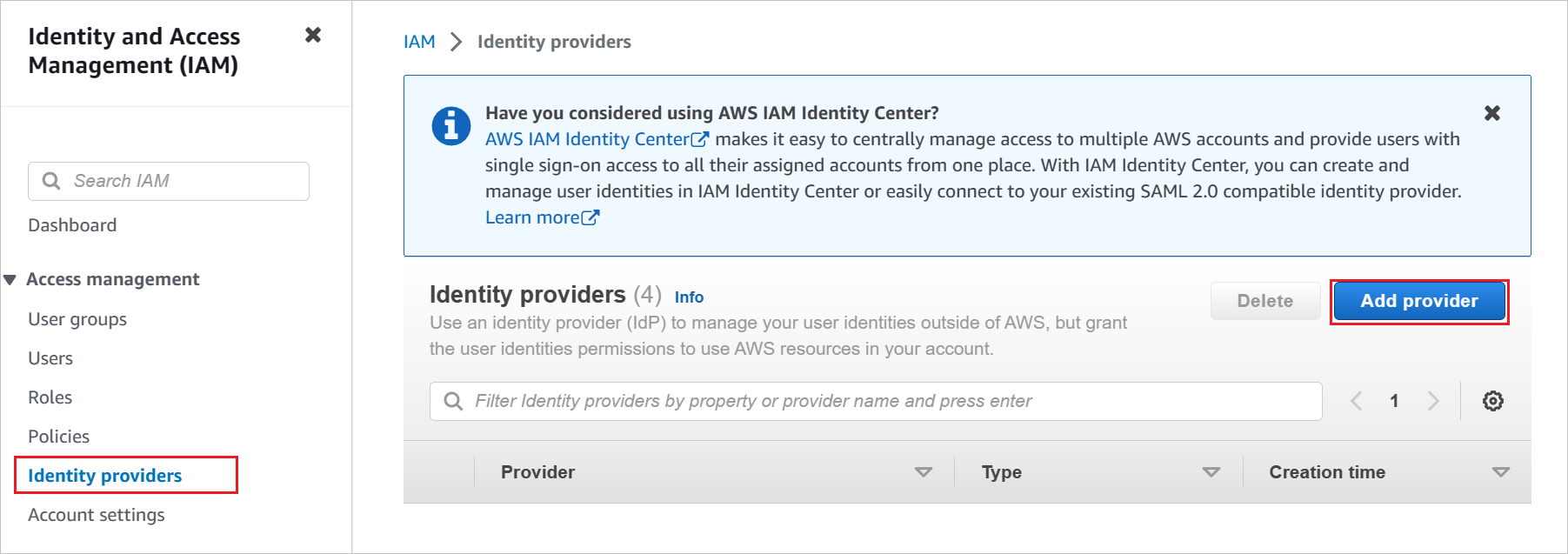Sort by Creation time column arrow

pyautogui.click(x=1501, y=472)
